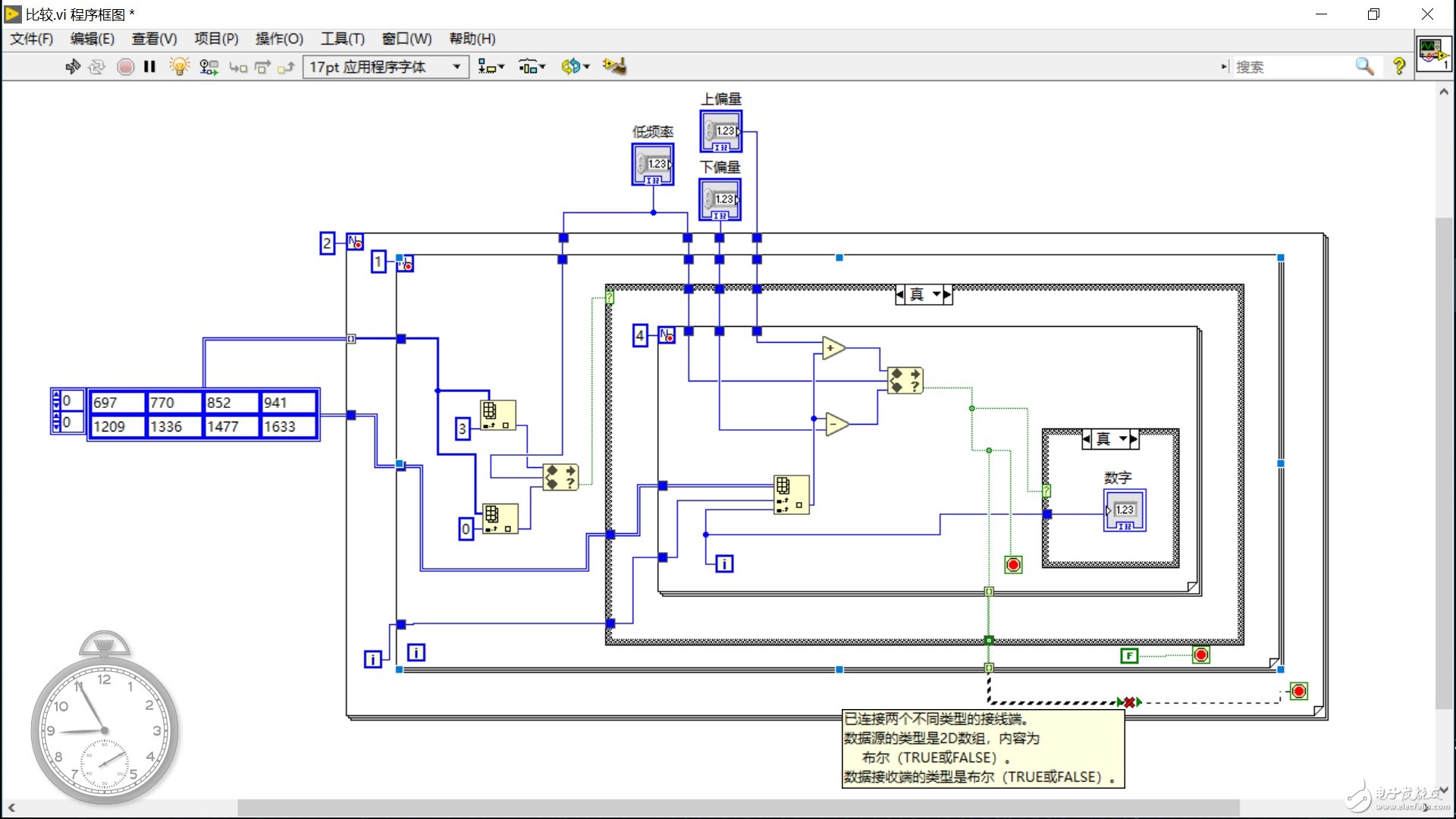Click the Run arrow toolbar icon
Screen dimensions: 1456x819
73,67
